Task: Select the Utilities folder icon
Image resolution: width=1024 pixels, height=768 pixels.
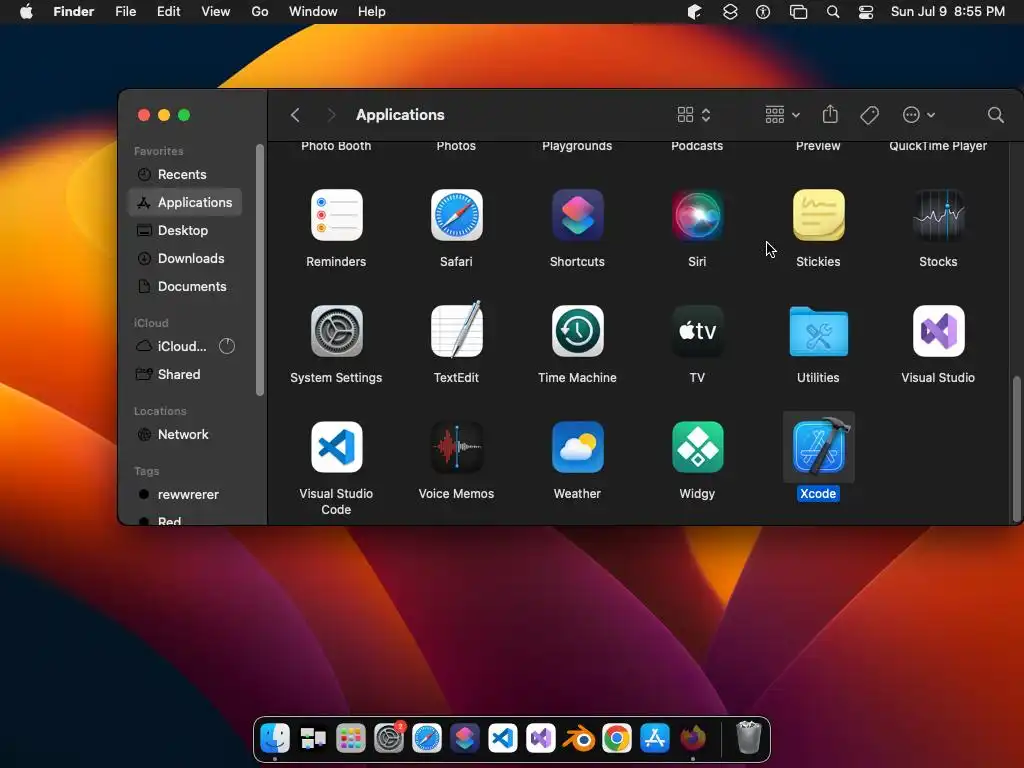Action: 818,331
